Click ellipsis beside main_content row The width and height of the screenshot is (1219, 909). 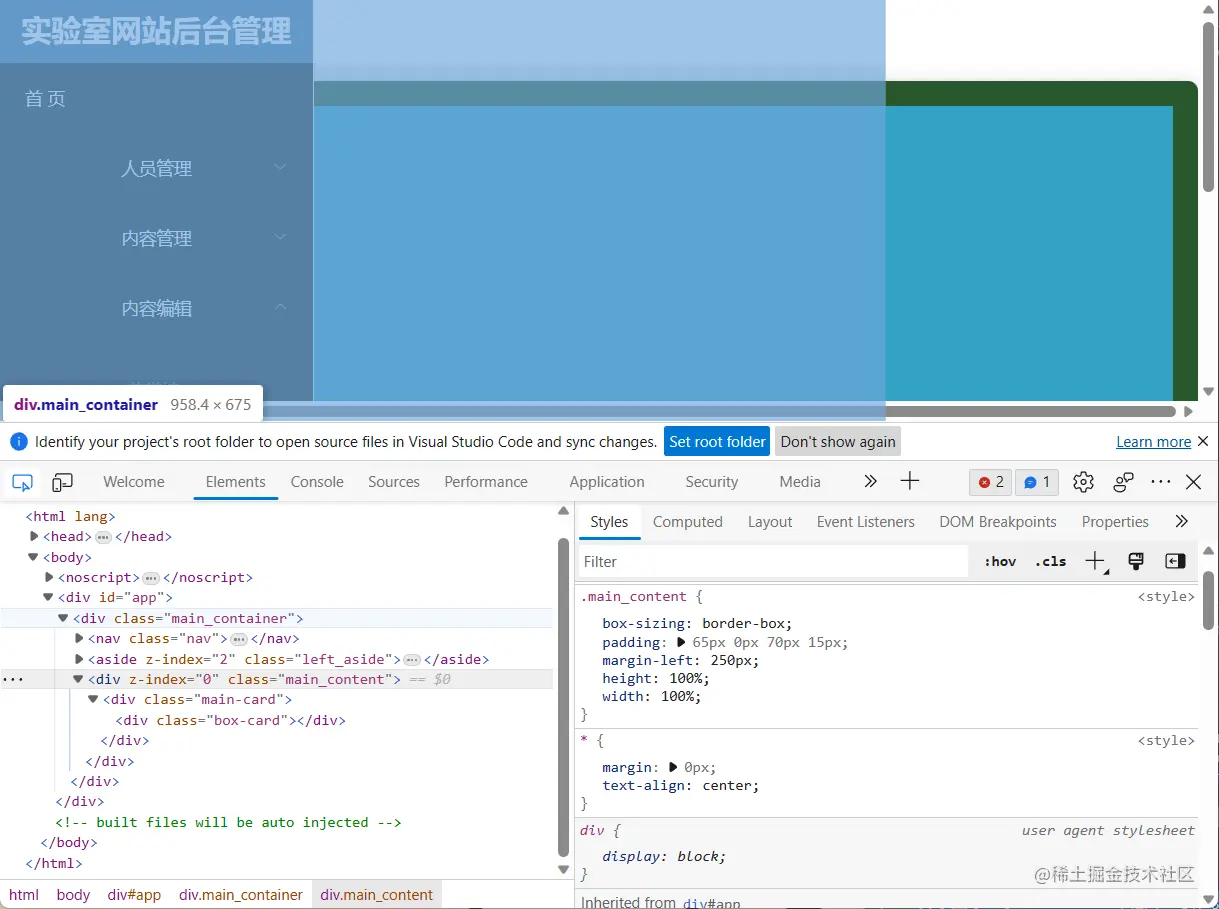[13, 679]
